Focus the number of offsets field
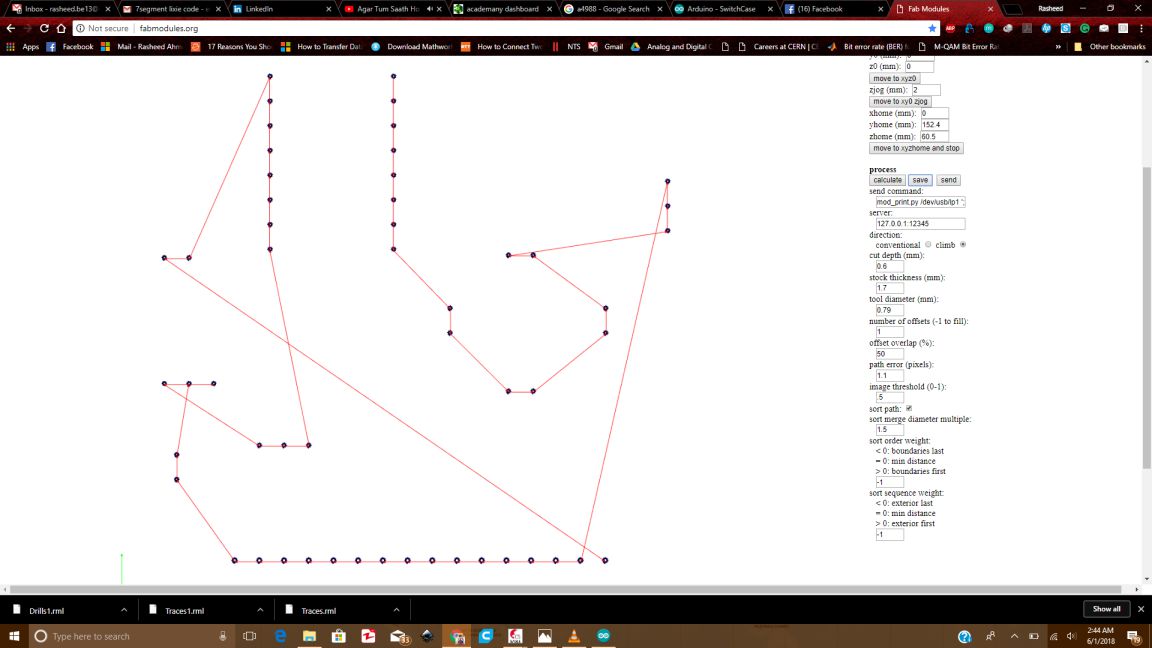The image size is (1152, 648). pyautogui.click(x=889, y=331)
